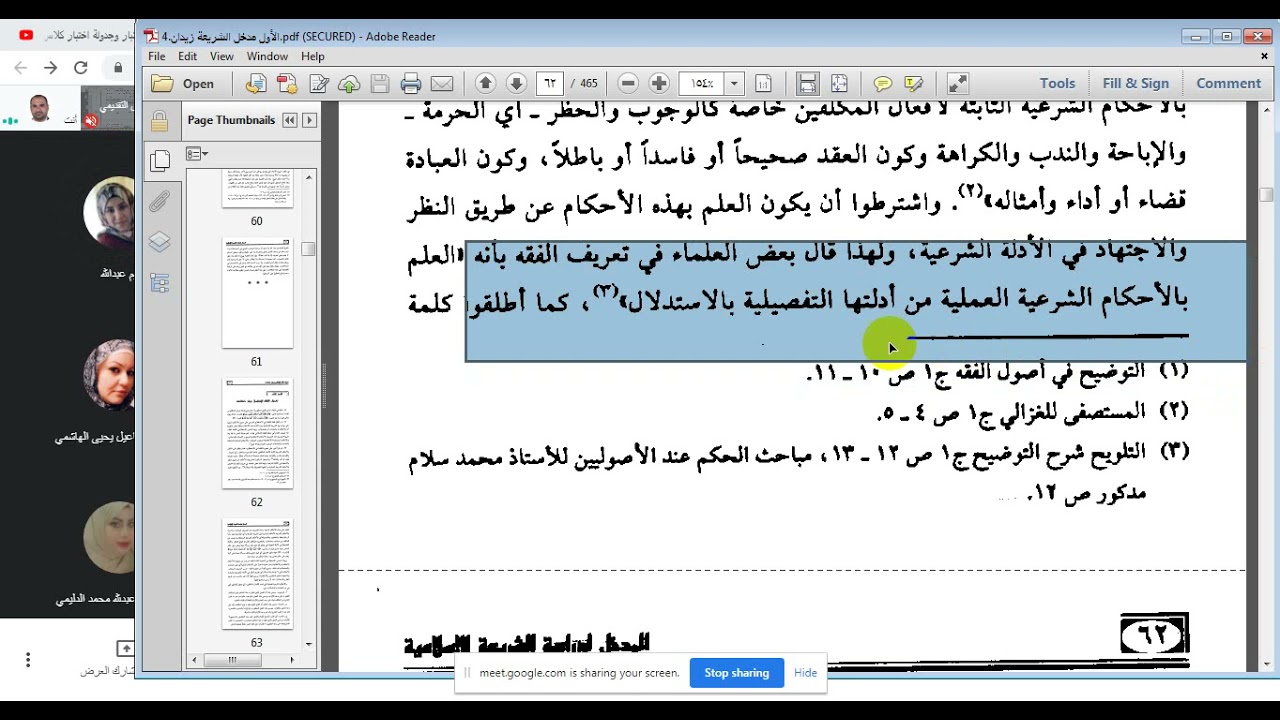Click the security padlock icon
1280x720 pixels.
[159, 122]
